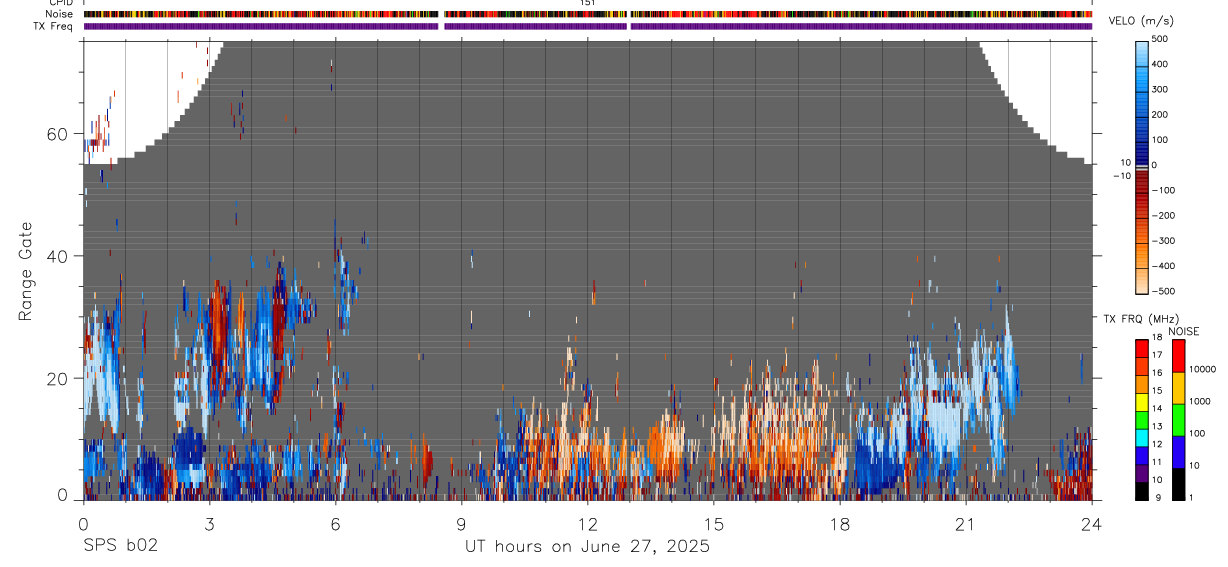Viewport: 1228px width, 567px height.
Task: Click the 'Noise' strip label at top
Action: coord(60,14)
